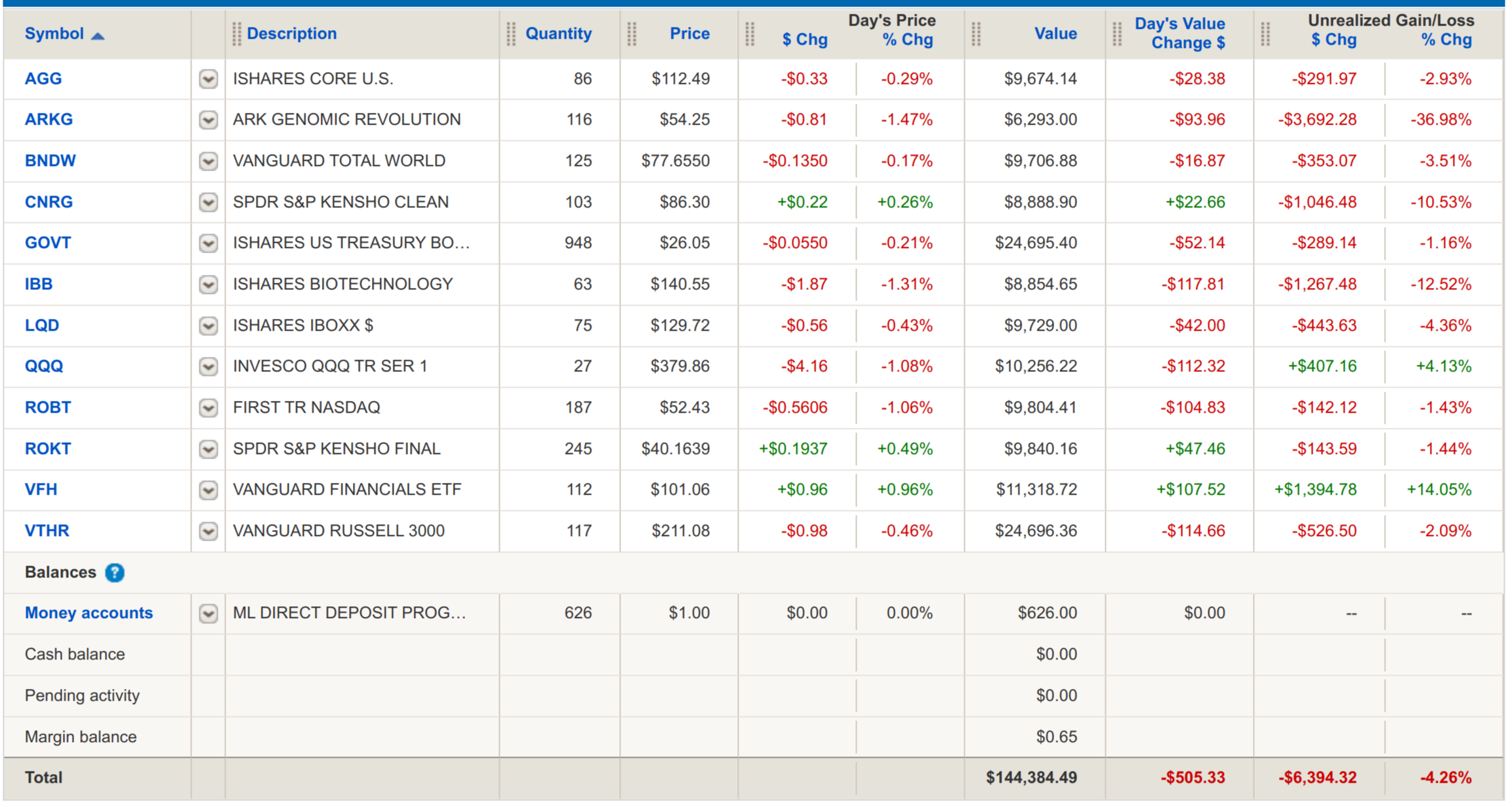Click the Symbol column sort arrow
This screenshot has width=1512, height=807.
tap(98, 36)
